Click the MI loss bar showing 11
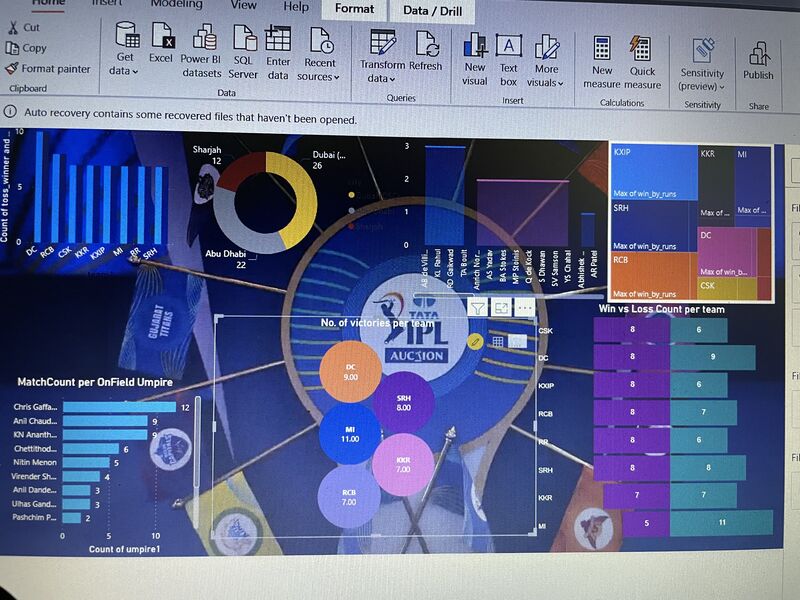Image resolution: width=800 pixels, height=600 pixels. coord(721,522)
